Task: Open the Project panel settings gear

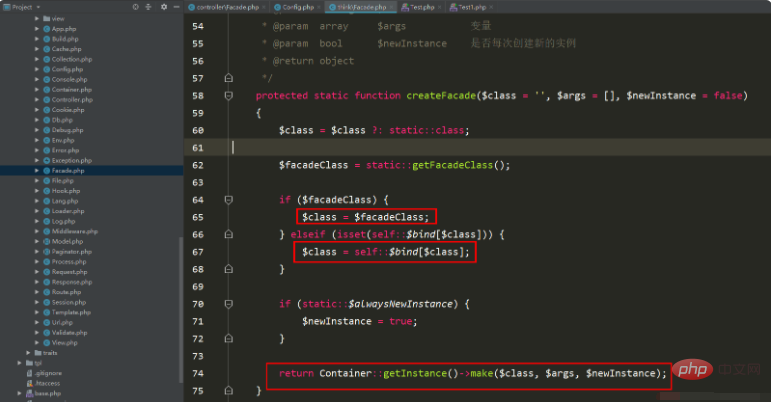Action: coord(164,7)
